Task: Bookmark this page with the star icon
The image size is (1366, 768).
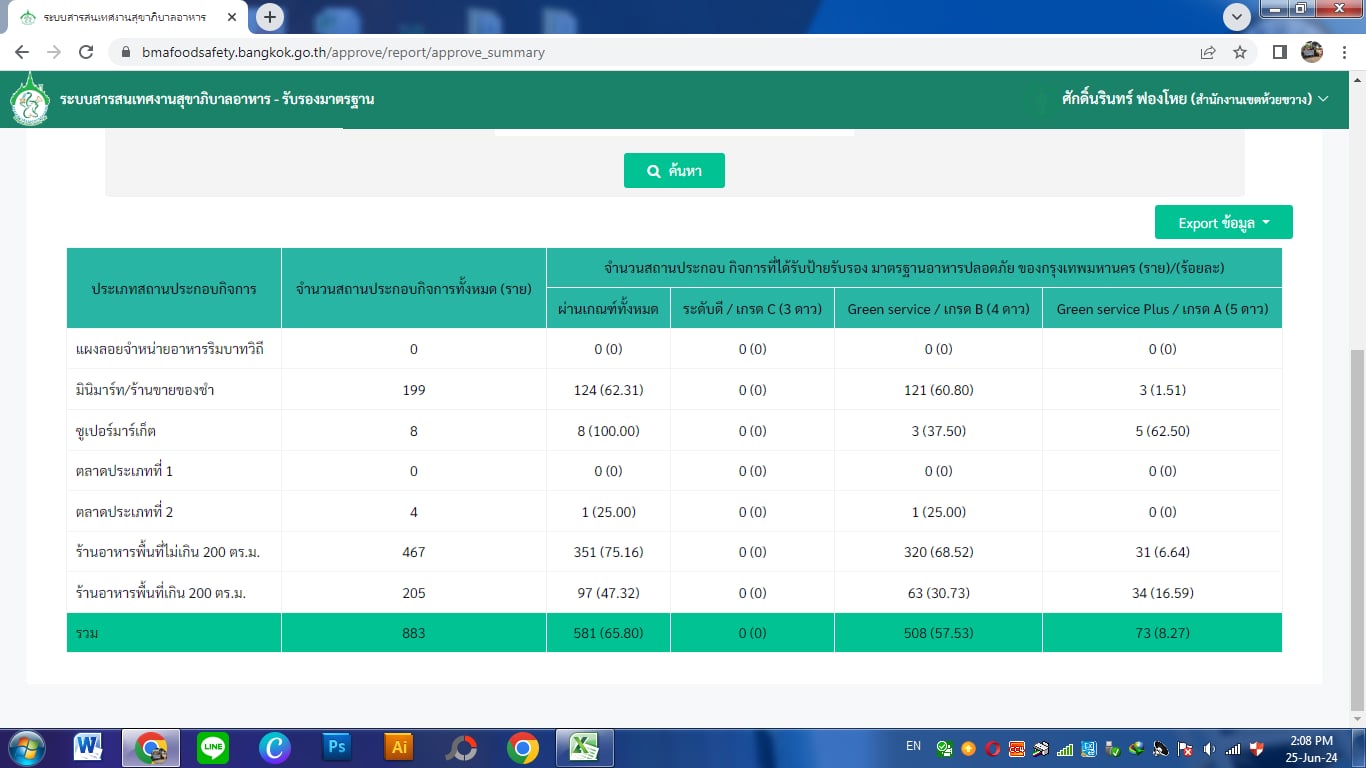Action: pyautogui.click(x=1240, y=52)
